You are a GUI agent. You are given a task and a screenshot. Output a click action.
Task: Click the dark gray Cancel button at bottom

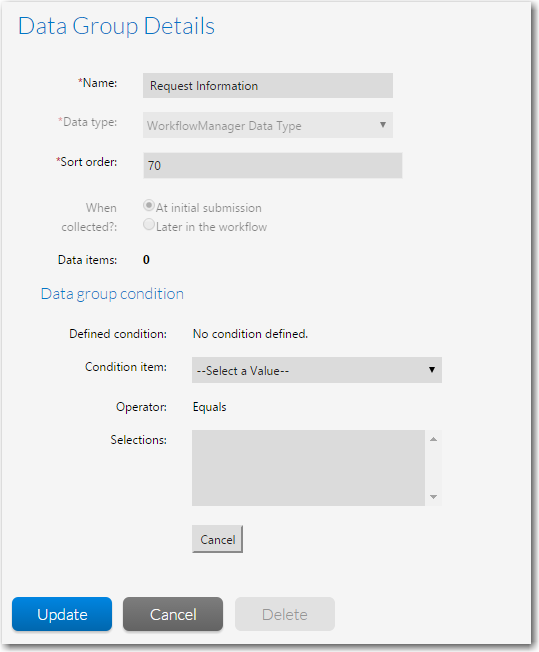(x=173, y=614)
